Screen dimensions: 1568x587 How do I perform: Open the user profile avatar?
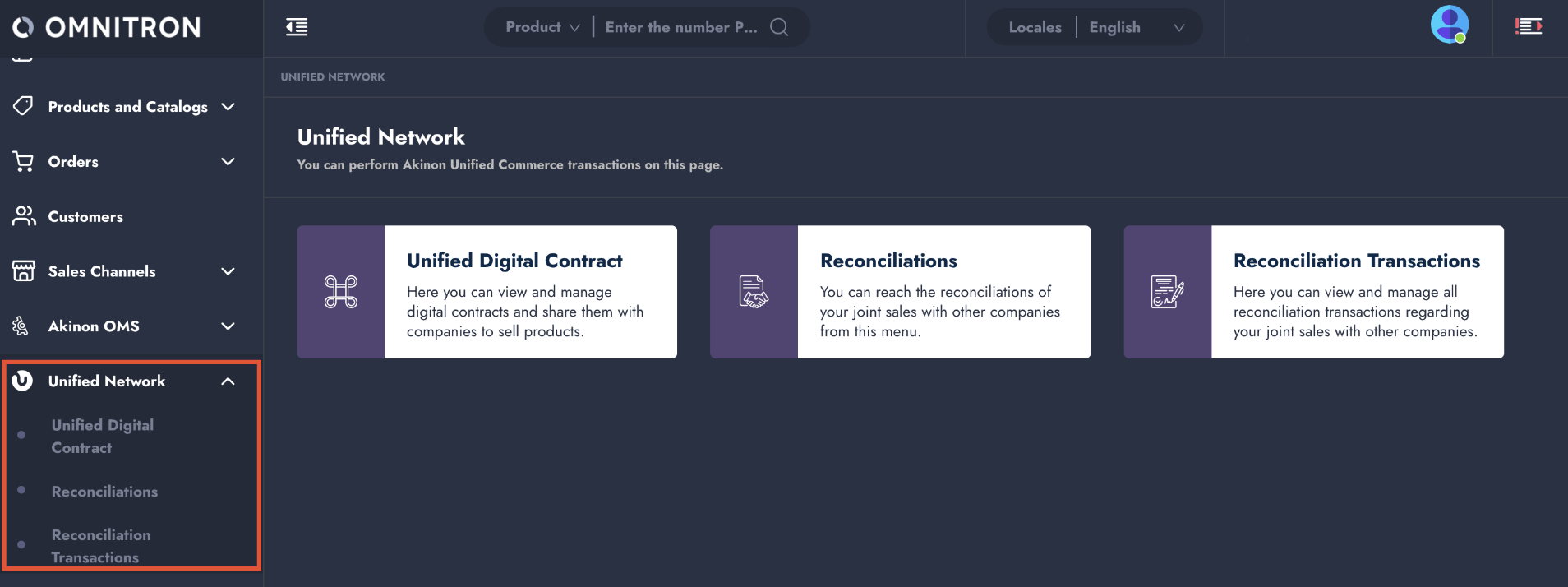point(1449,25)
